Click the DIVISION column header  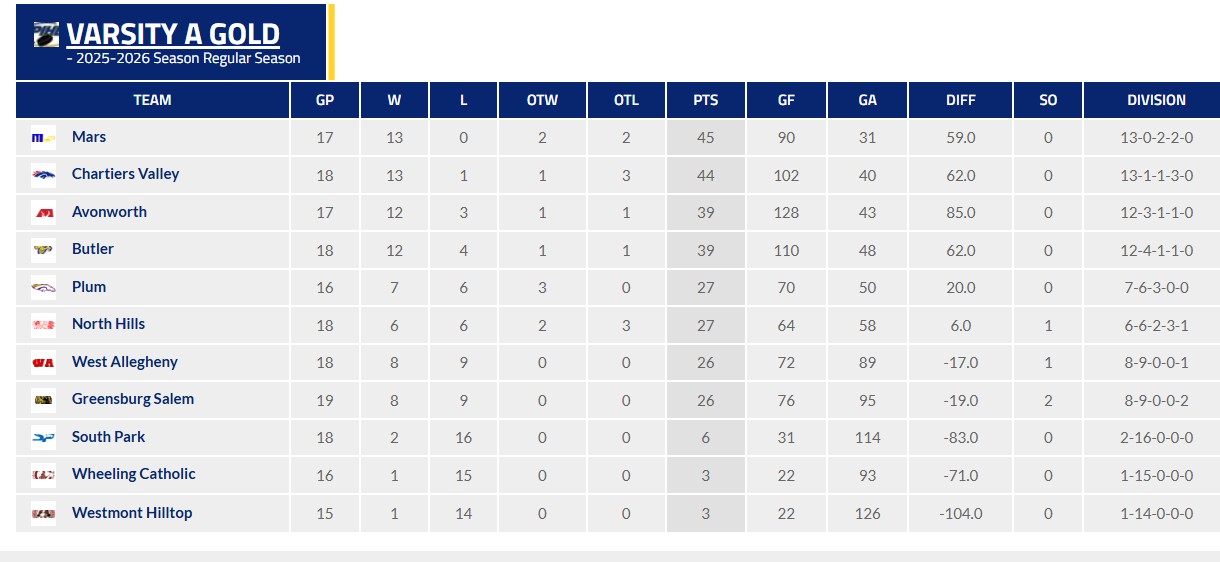pos(1156,100)
